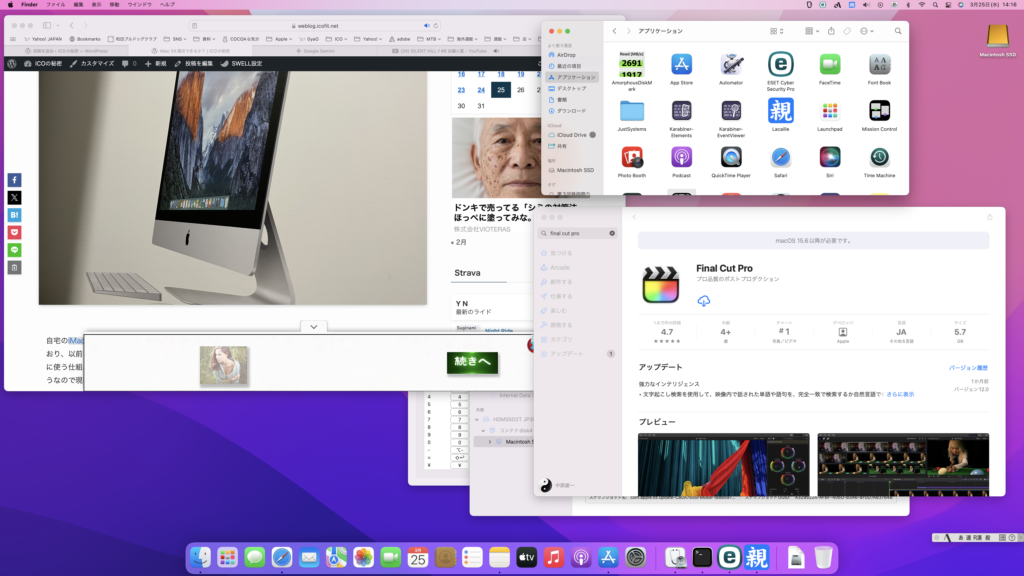Clear the 'final cut pro' search field

(x=612, y=233)
